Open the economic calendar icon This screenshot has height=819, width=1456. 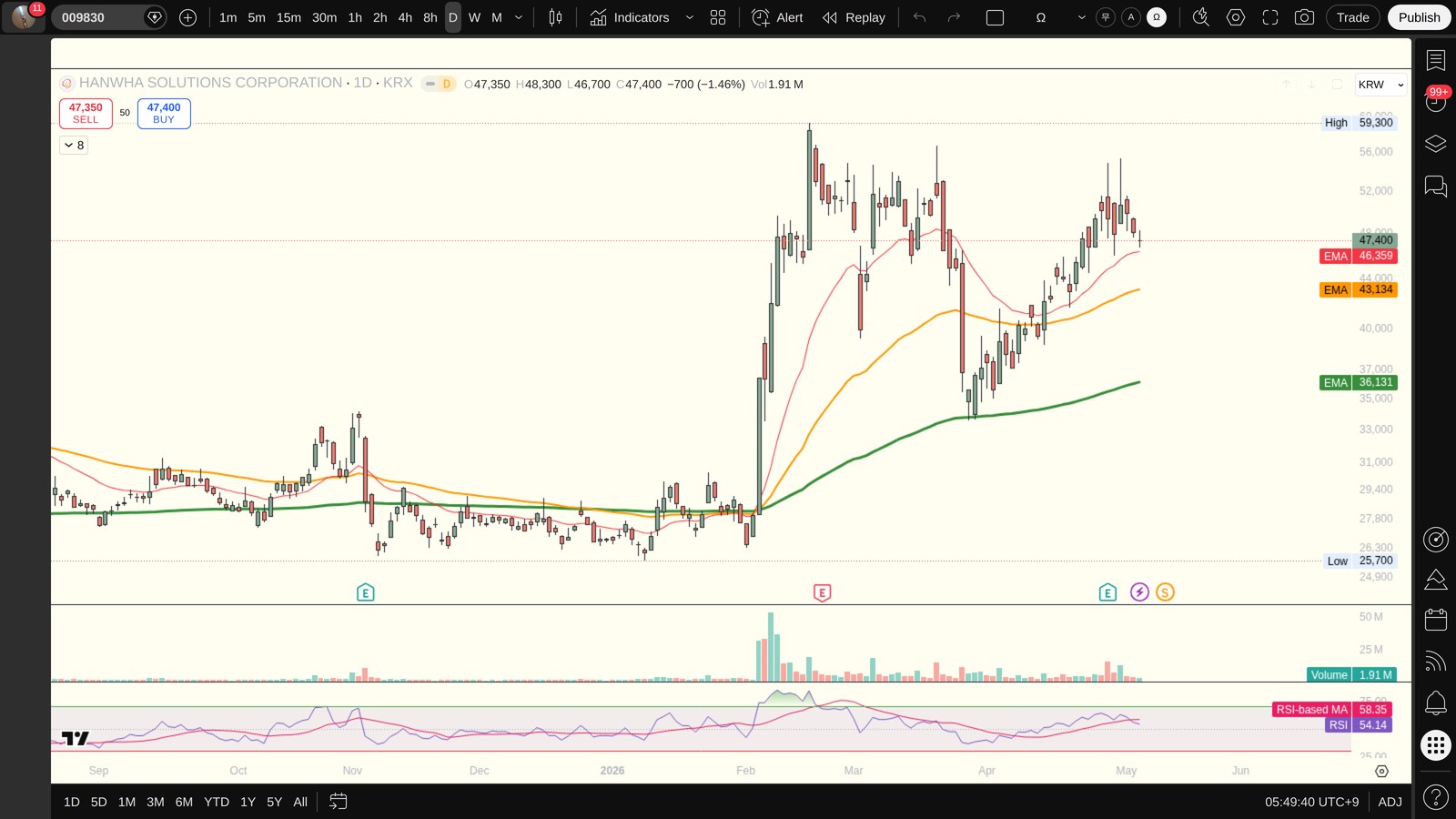pyautogui.click(x=1436, y=620)
